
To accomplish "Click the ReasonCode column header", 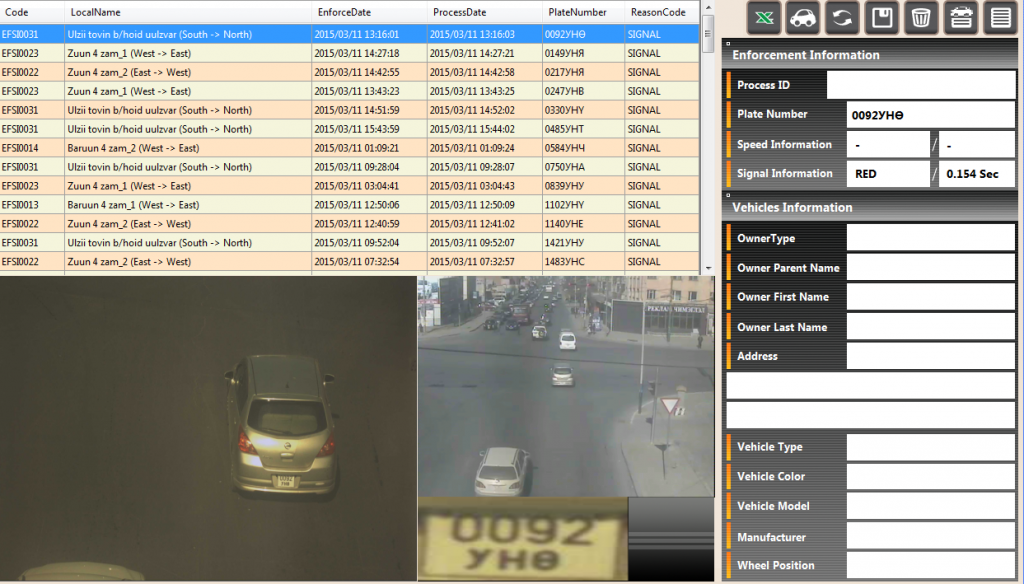I will (657, 12).
